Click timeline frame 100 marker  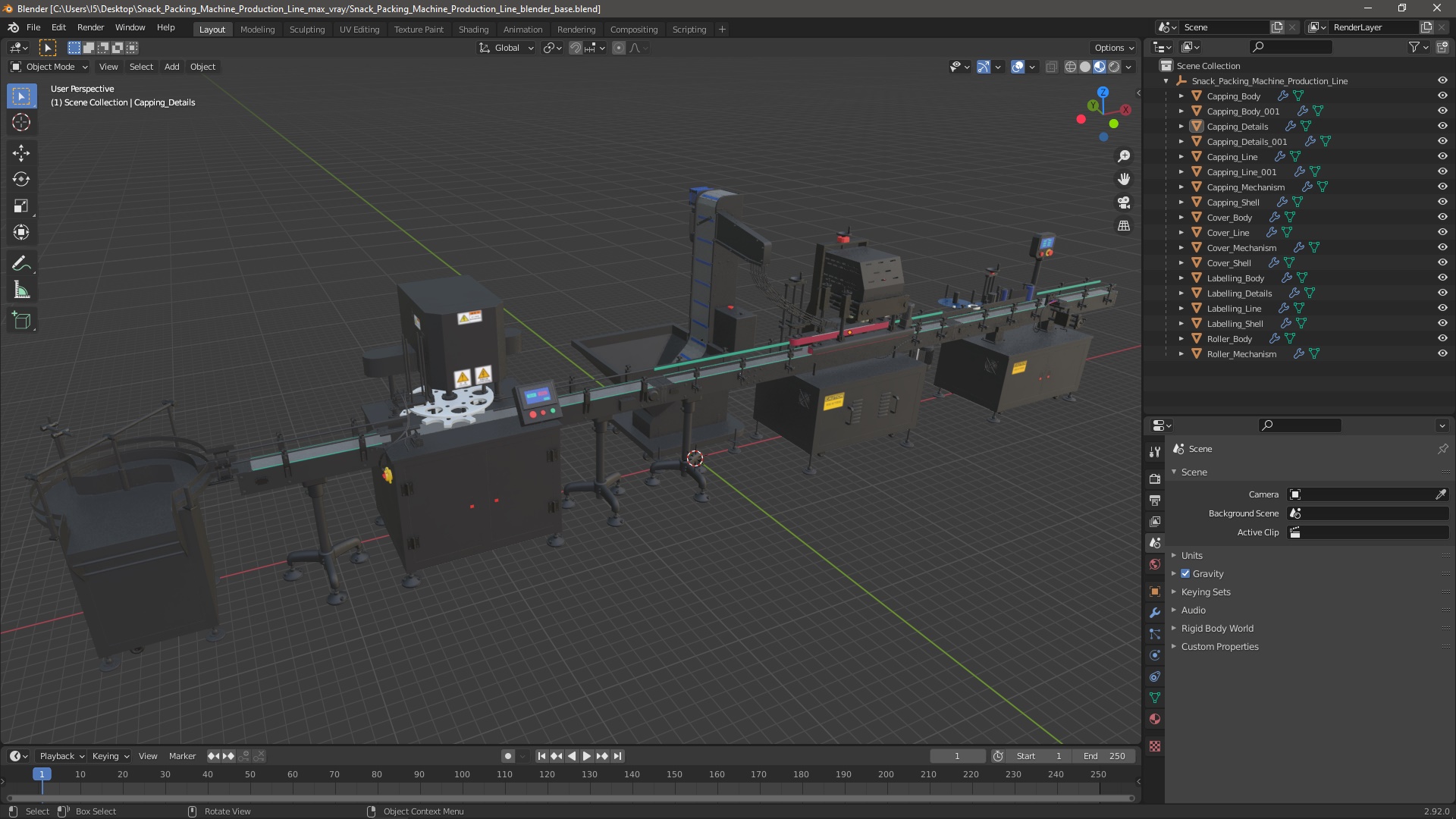click(x=462, y=774)
